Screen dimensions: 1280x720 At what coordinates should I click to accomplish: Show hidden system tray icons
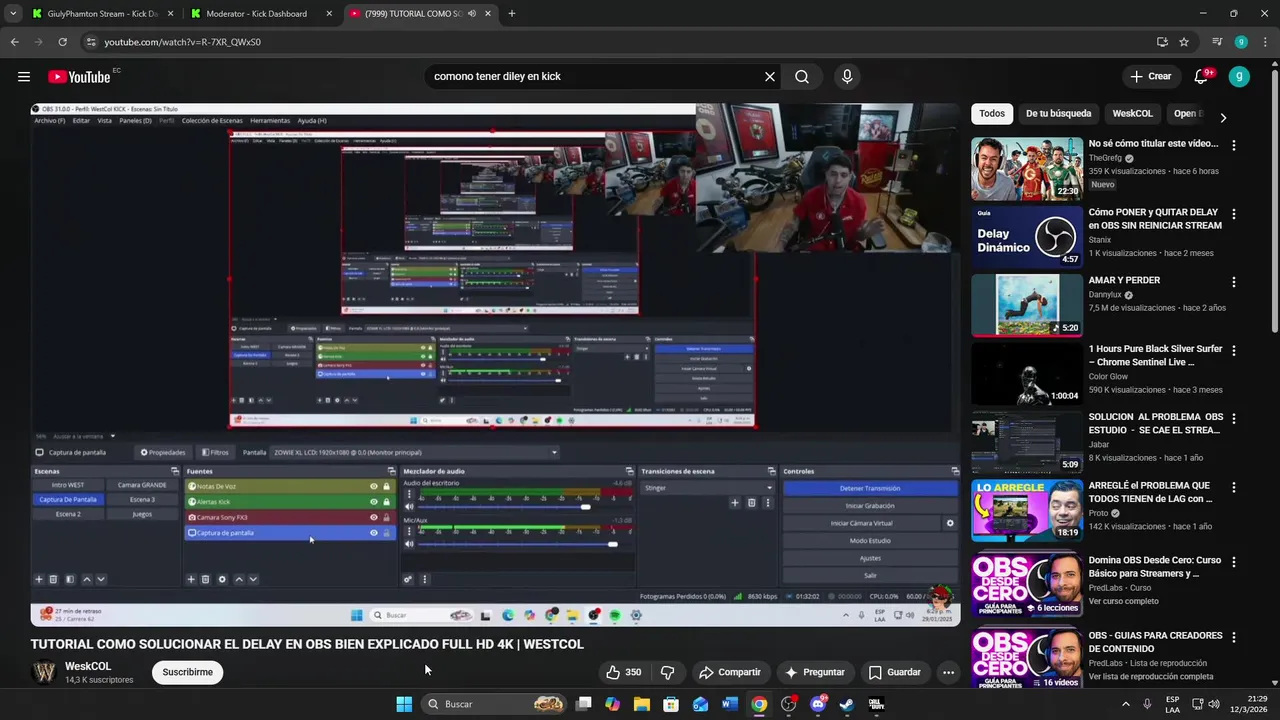(x=1125, y=704)
